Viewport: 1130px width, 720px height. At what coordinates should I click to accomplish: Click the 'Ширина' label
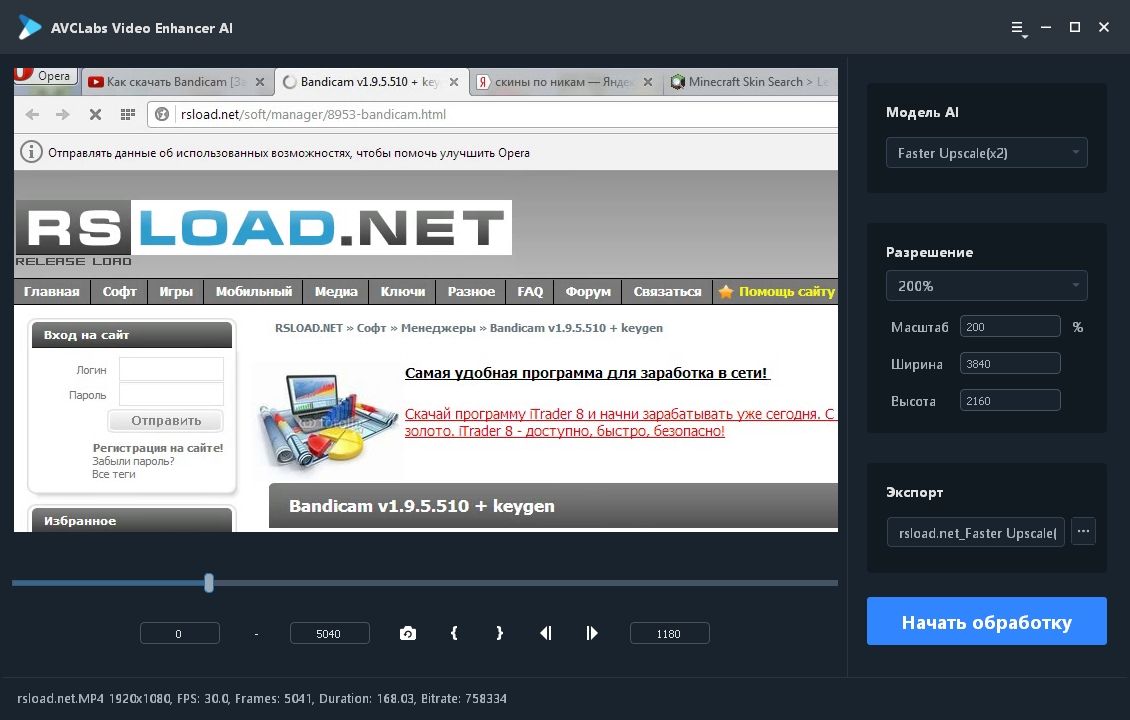pyautogui.click(x=917, y=365)
